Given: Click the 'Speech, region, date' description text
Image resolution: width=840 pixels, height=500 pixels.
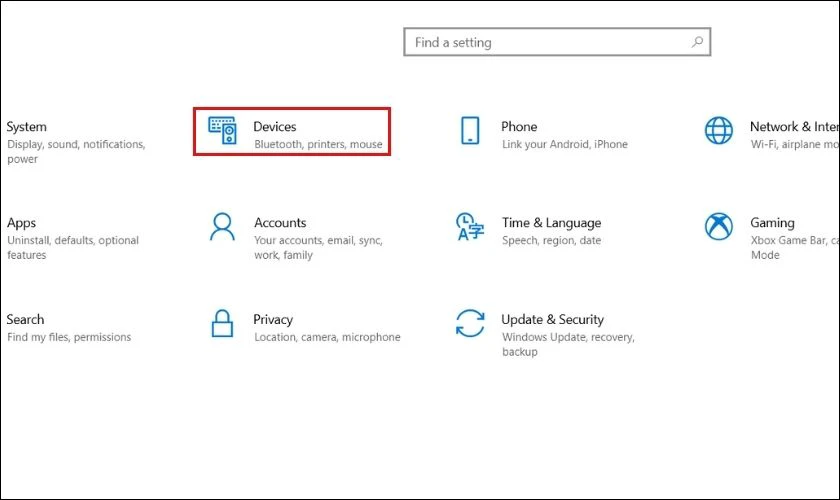Looking at the screenshot, I should tap(551, 241).
